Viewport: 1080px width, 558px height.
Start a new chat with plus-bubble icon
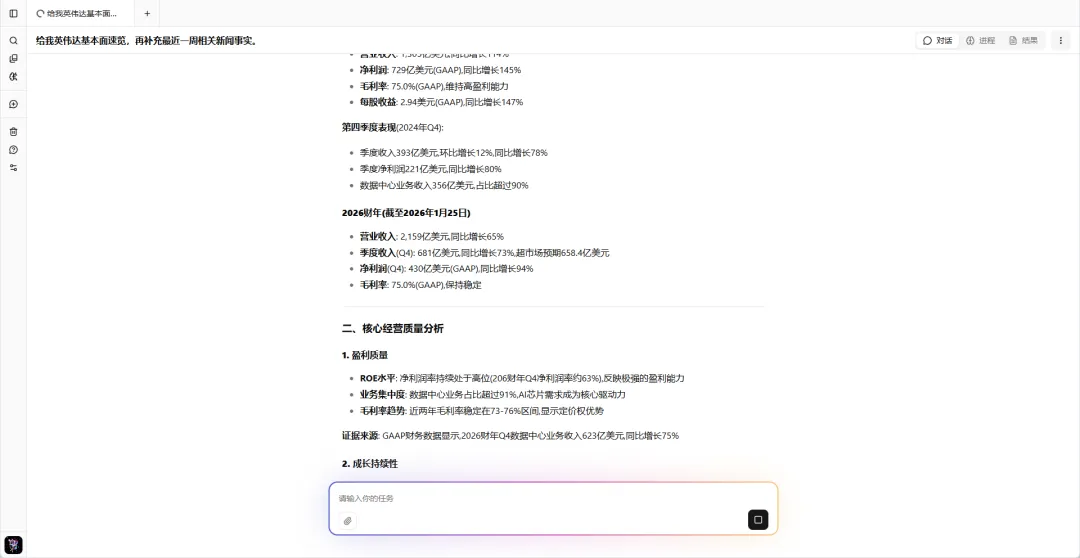click(13, 104)
